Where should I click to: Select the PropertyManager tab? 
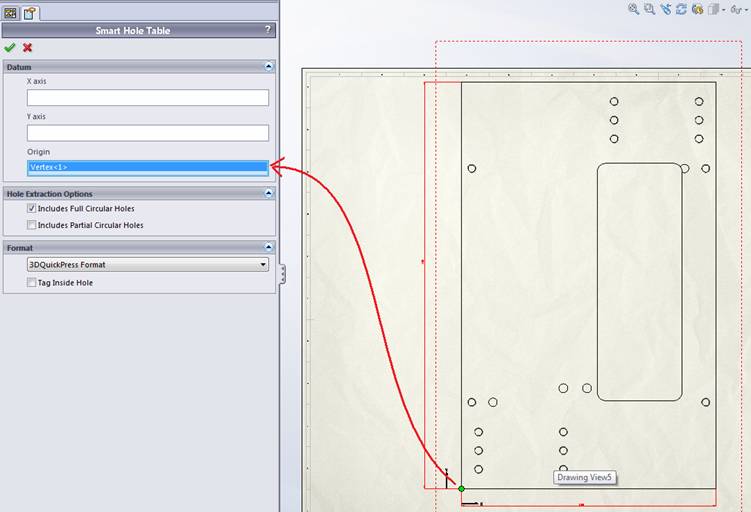[30, 13]
